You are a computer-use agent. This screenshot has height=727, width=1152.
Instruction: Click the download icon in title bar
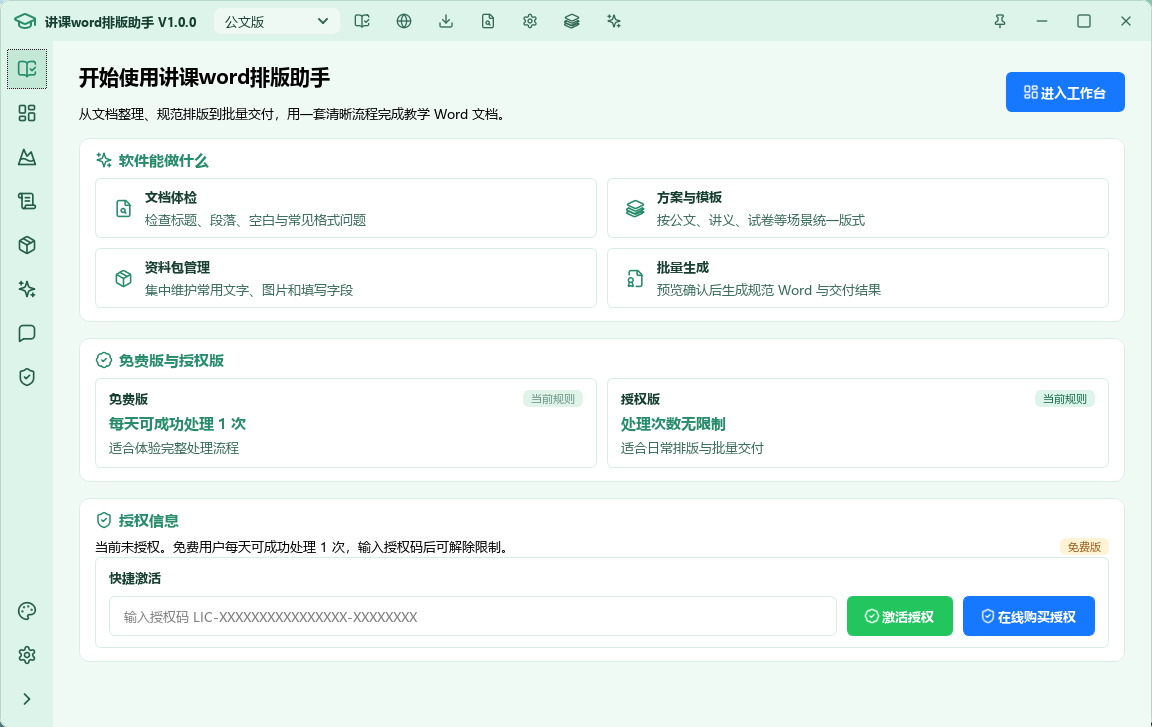tap(446, 21)
